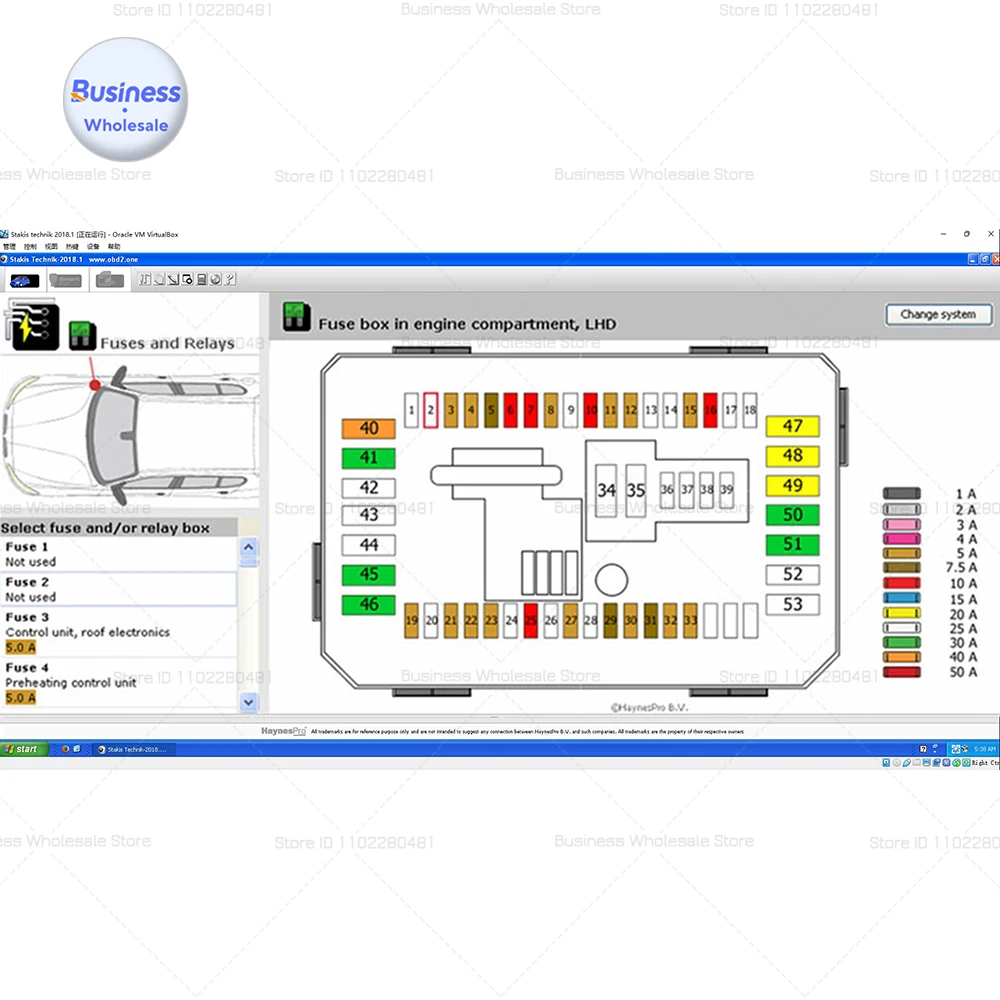Click green fuse 41 in the diagram

pyautogui.click(x=369, y=459)
